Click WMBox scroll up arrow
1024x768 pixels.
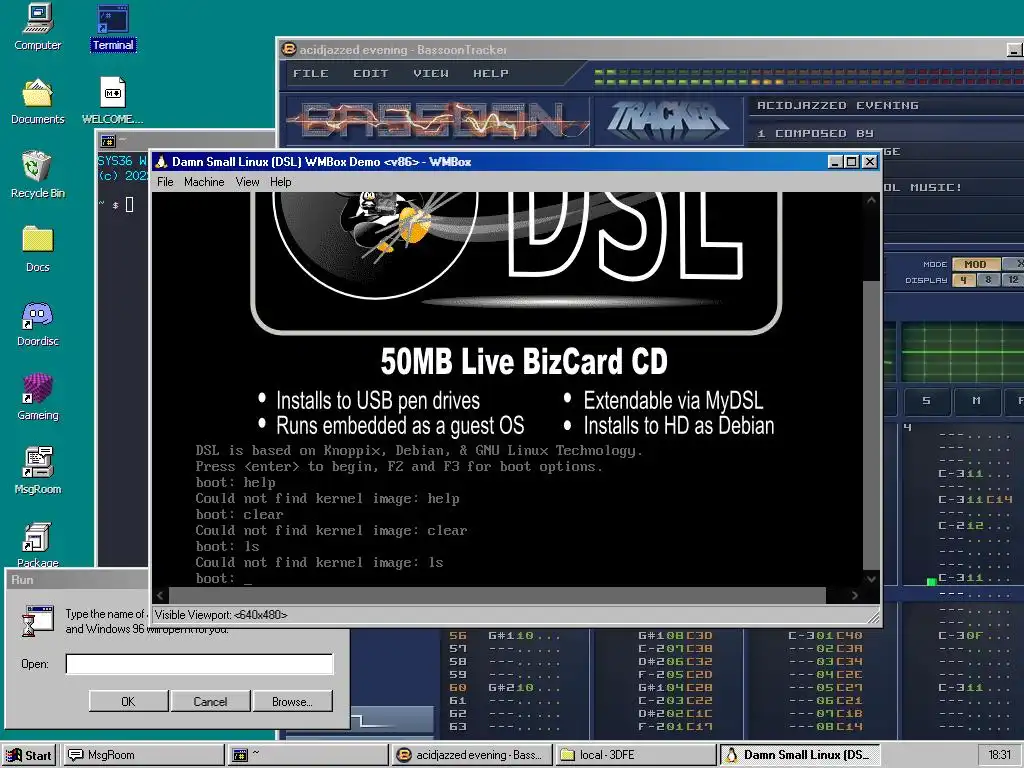871,200
